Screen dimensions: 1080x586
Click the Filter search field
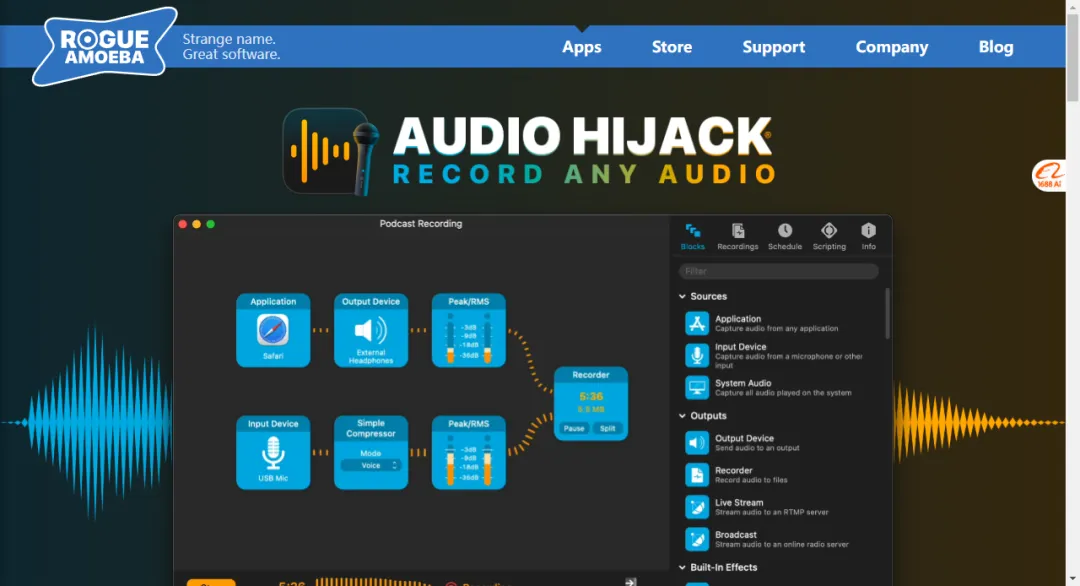tap(778, 271)
